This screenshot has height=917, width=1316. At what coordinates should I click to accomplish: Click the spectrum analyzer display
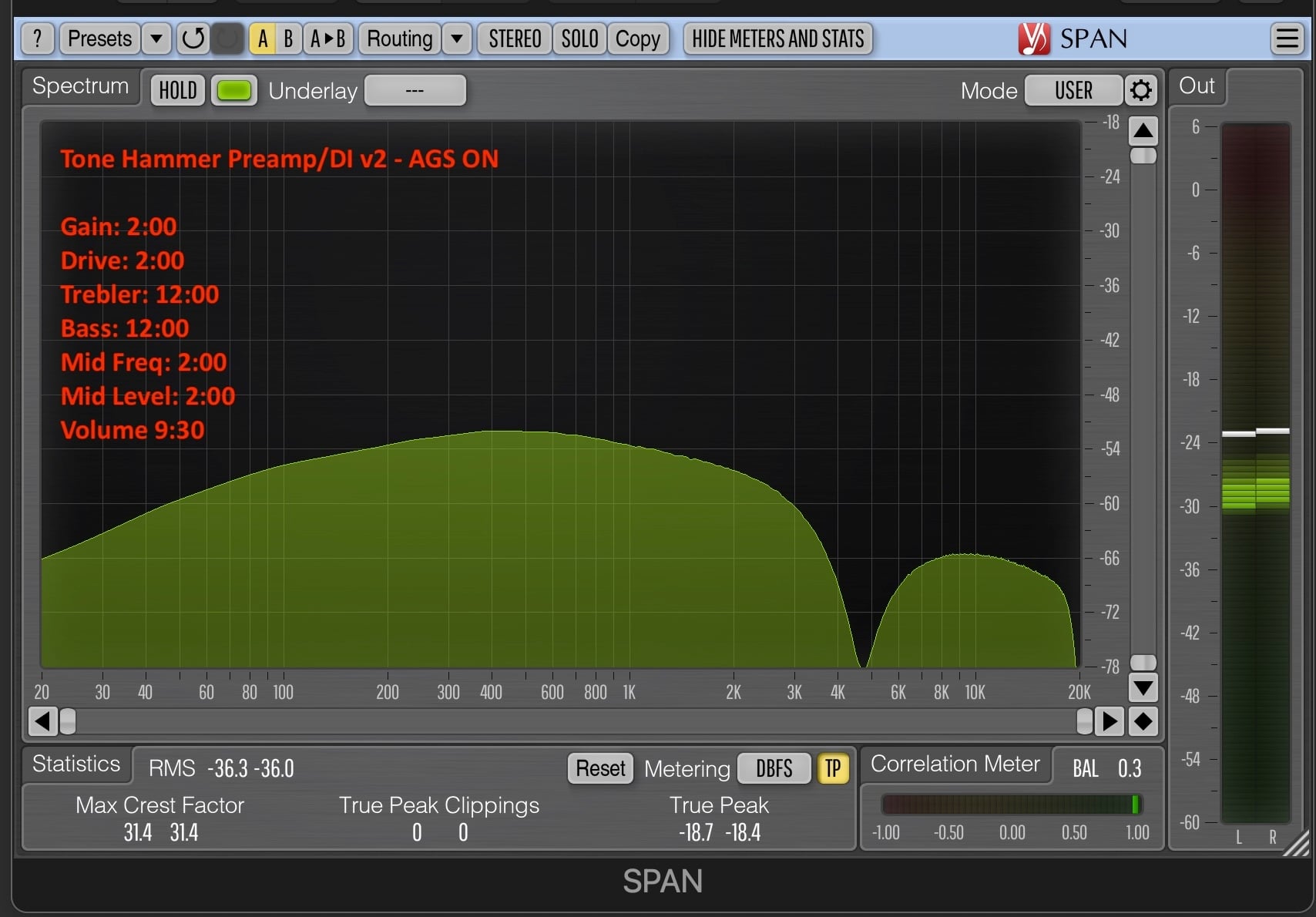(561, 395)
